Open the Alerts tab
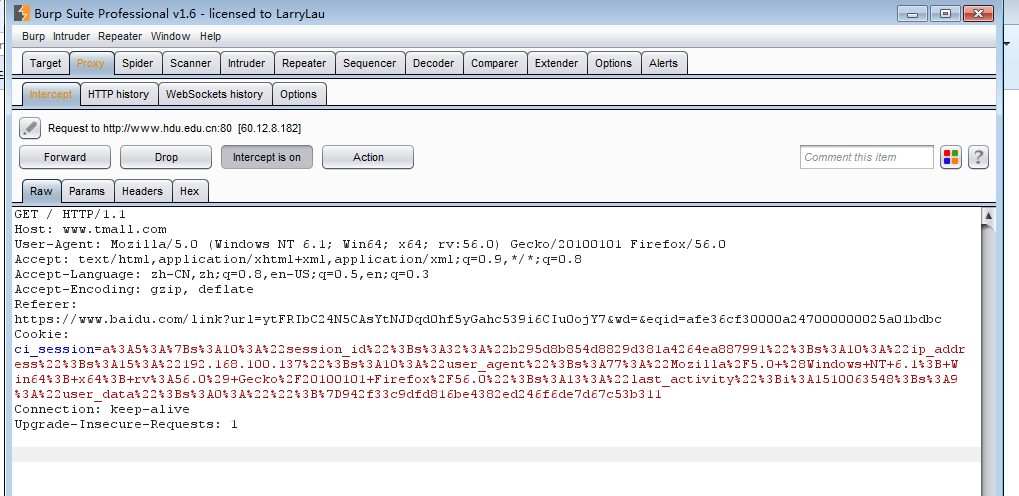1019x496 pixels. [x=664, y=63]
